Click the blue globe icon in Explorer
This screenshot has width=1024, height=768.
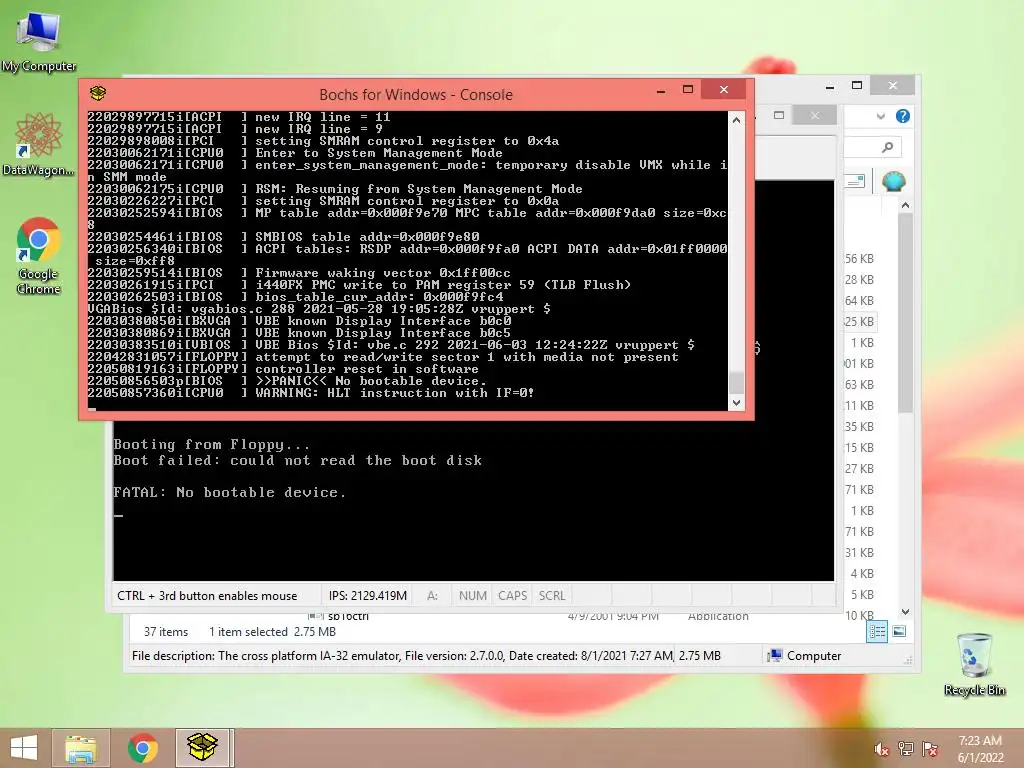[893, 181]
